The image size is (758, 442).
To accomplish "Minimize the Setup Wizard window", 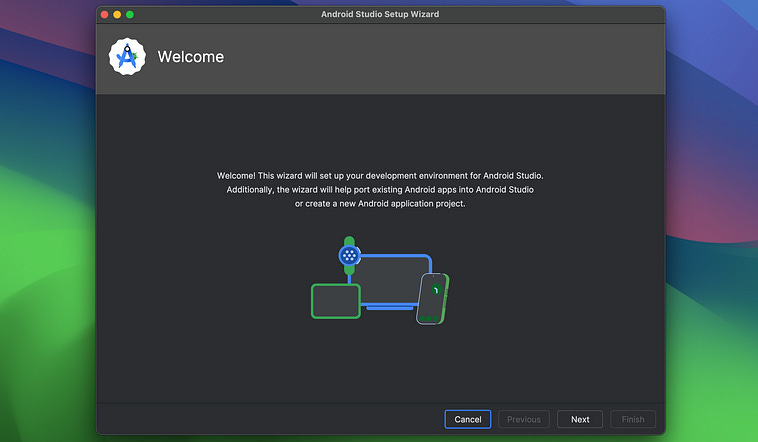I will [x=117, y=15].
